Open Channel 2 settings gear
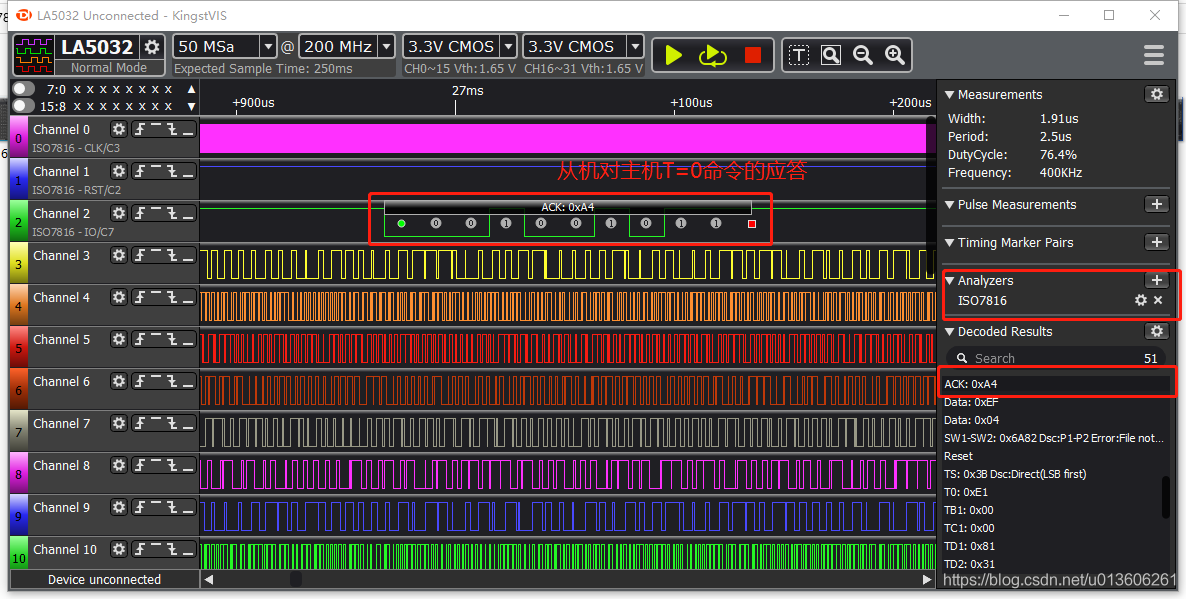This screenshot has height=599, width=1186. tap(119, 214)
